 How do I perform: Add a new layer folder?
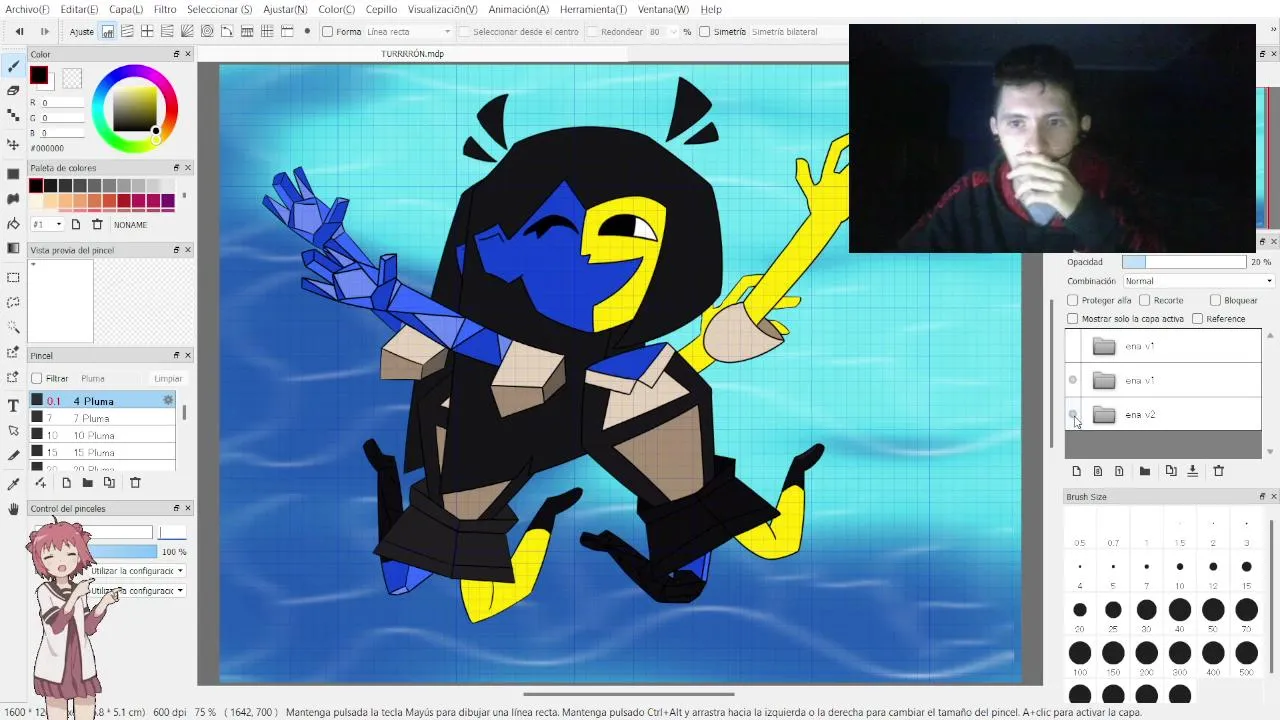(1145, 471)
